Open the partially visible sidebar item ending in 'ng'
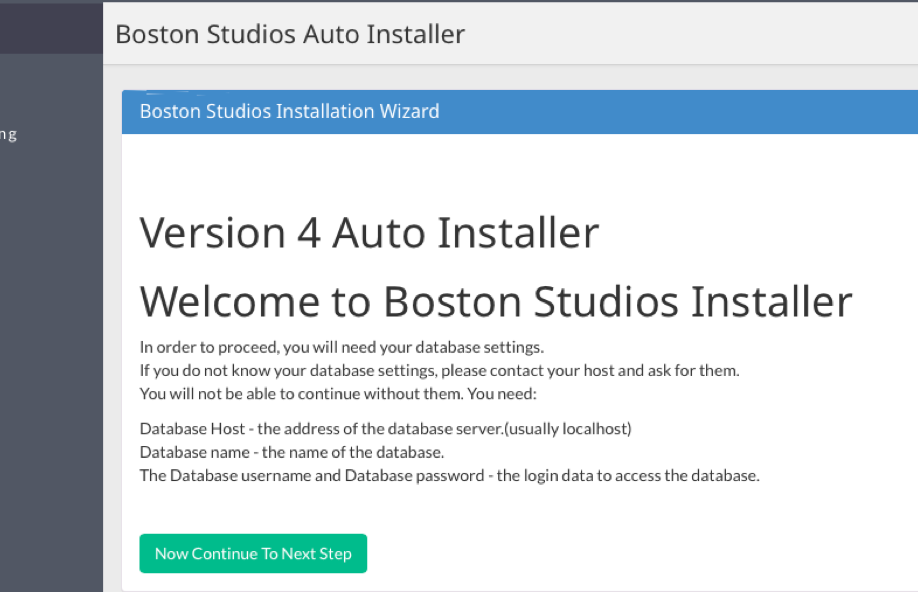 click(9, 135)
